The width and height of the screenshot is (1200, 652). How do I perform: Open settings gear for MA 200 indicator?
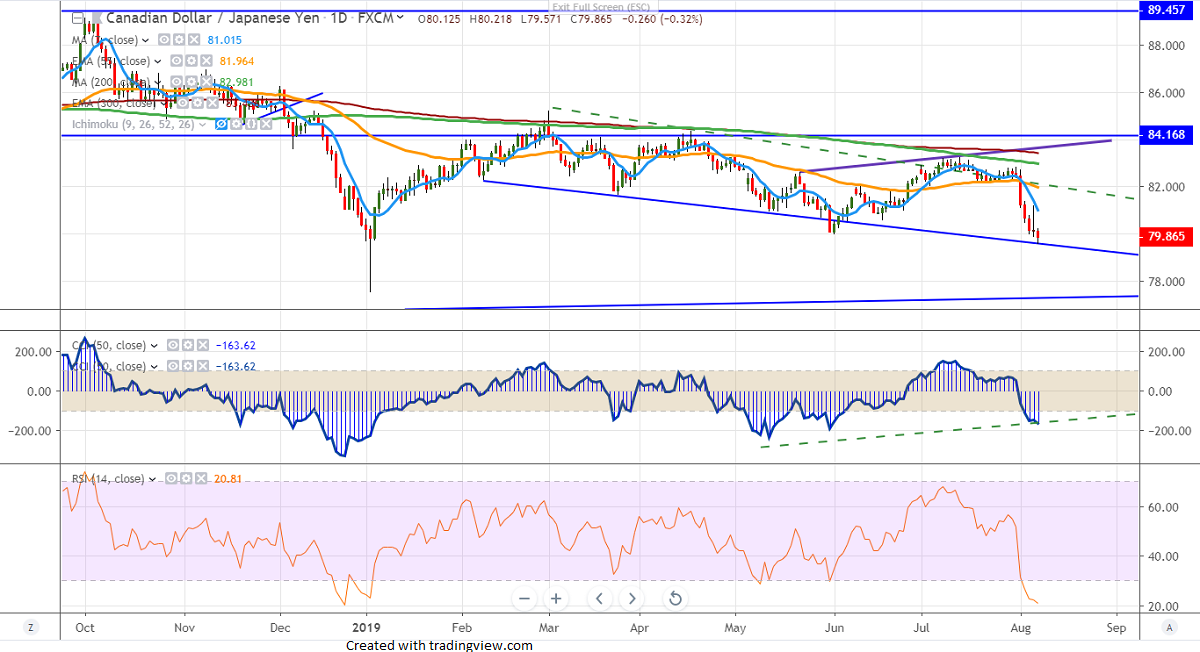(191, 81)
